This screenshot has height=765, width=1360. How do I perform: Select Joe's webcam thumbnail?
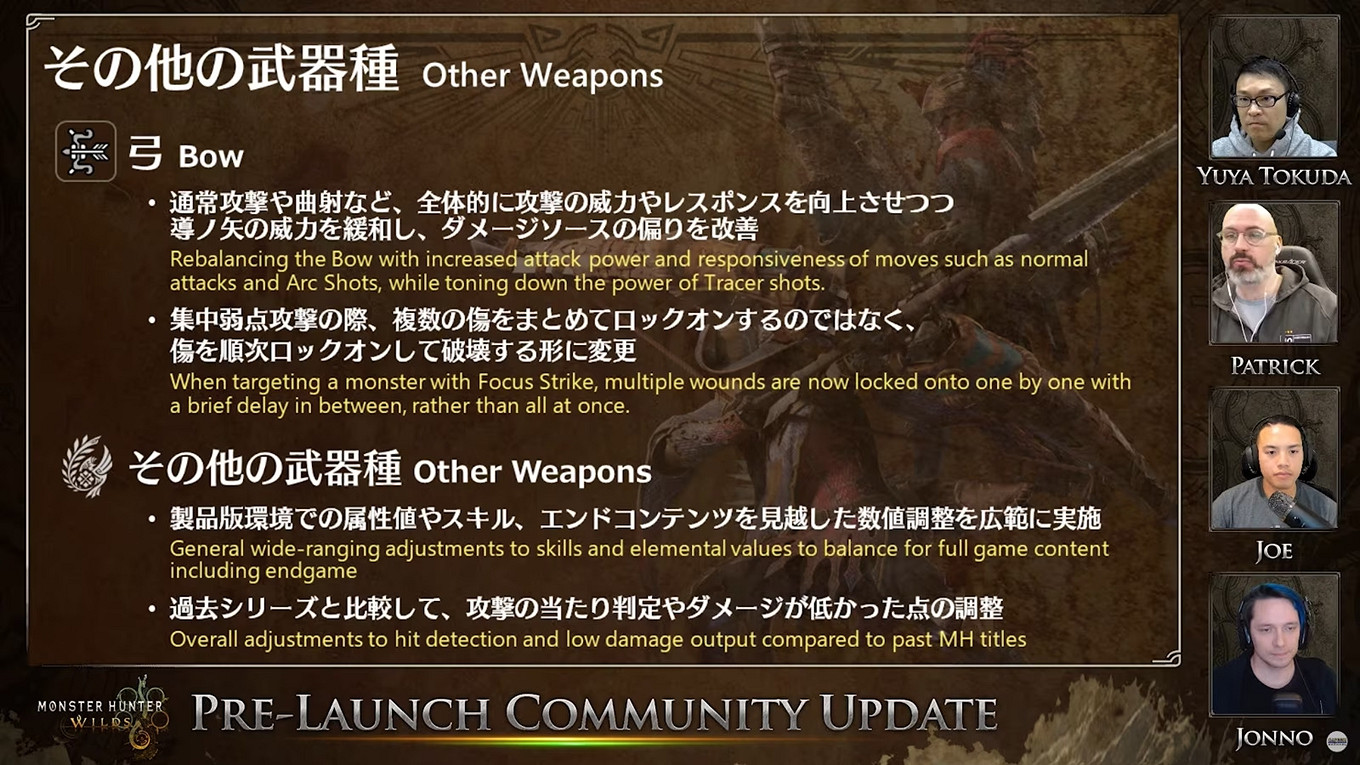tap(1275, 459)
